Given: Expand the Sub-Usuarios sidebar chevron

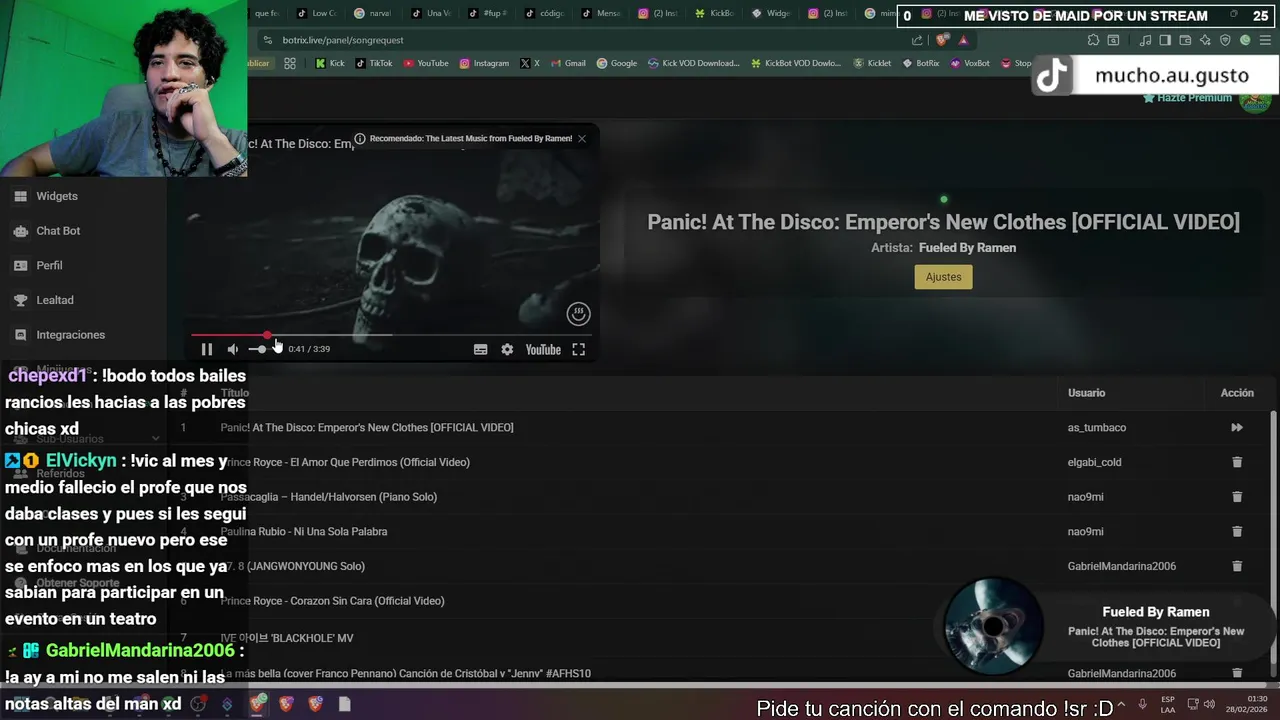Looking at the screenshot, I should click(155, 438).
